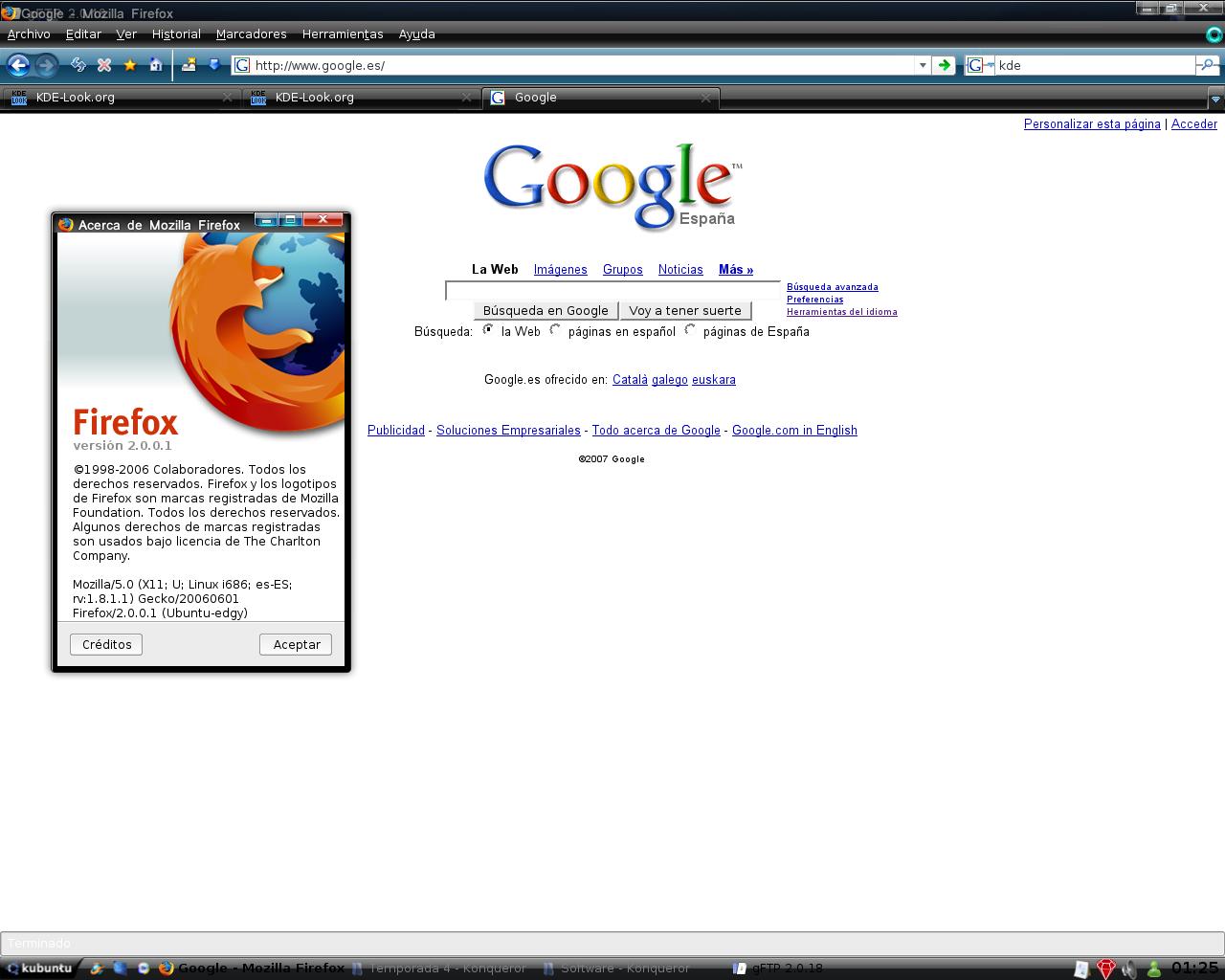The height and width of the screenshot is (980, 1225).
Task: Switch Google to euskara
Action: (714, 380)
